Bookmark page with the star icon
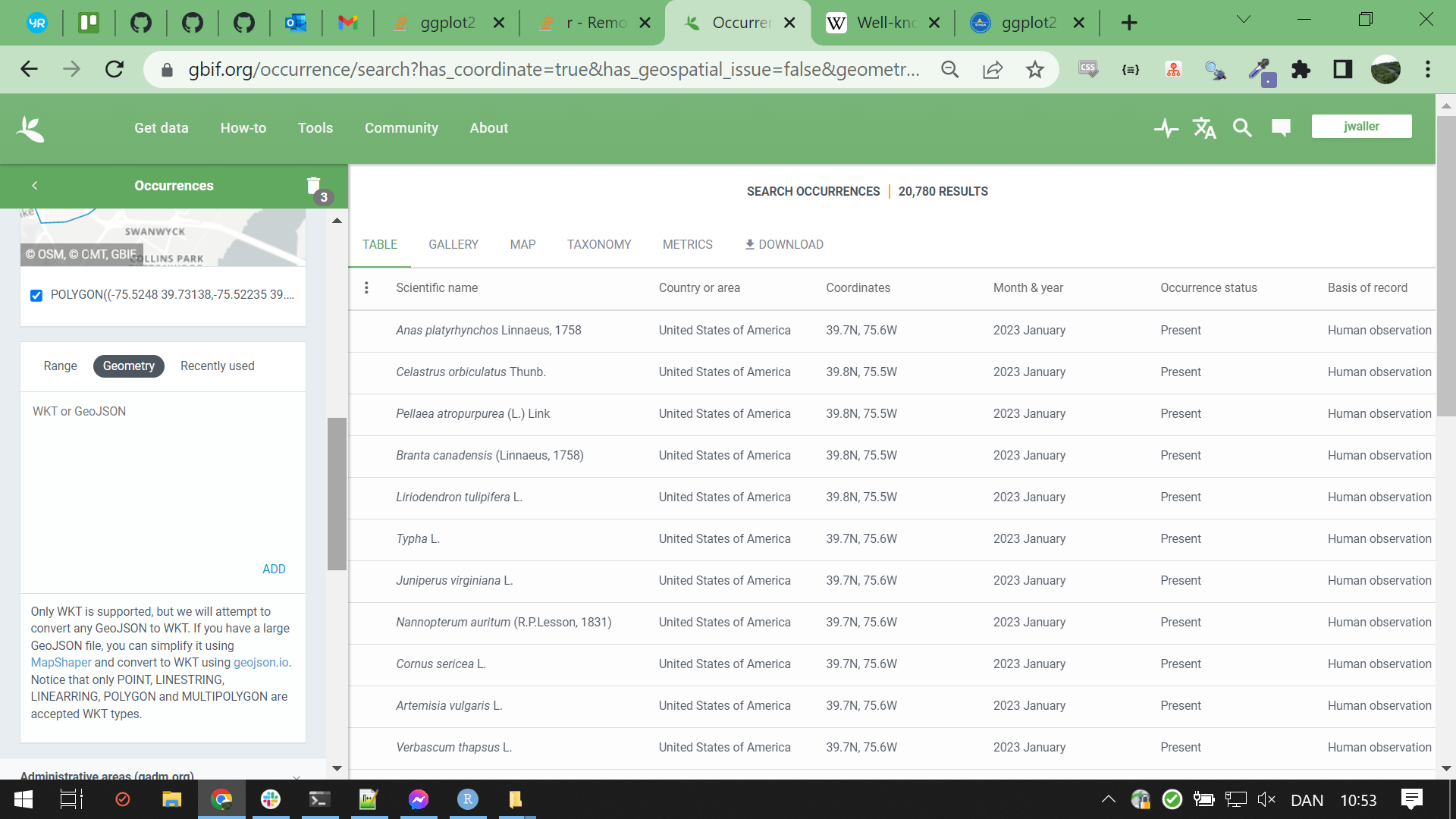Screen dimensions: 1456x819 click(1034, 70)
